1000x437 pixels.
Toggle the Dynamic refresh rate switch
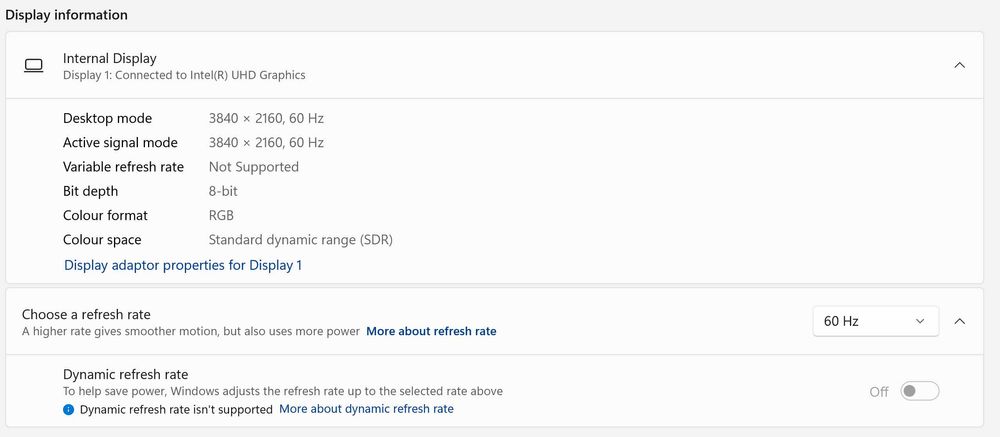tap(919, 391)
